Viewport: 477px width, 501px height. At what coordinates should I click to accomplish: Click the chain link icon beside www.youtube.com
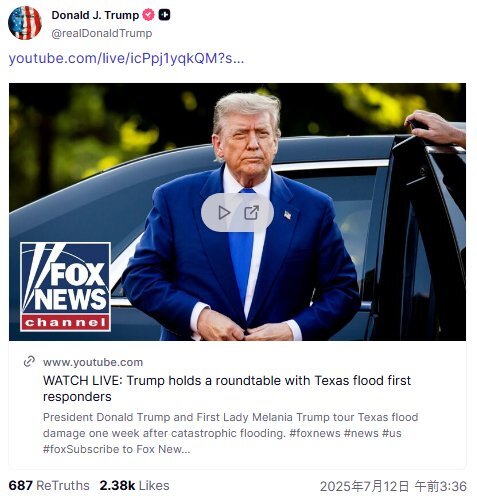pyautogui.click(x=29, y=362)
